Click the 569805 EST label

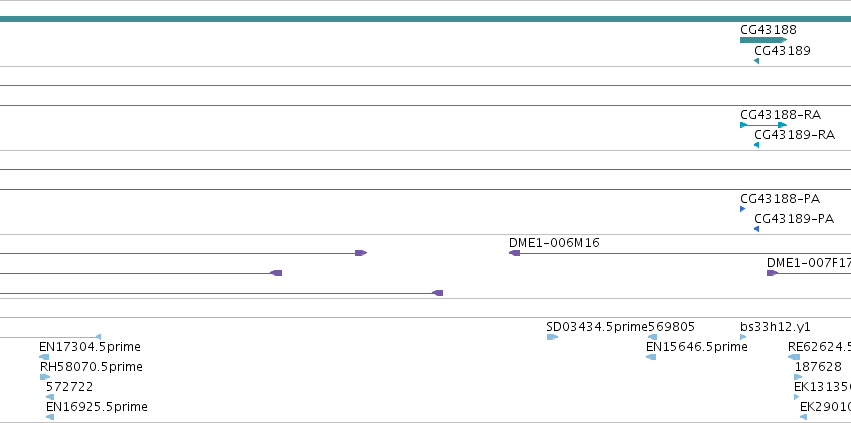coord(672,327)
